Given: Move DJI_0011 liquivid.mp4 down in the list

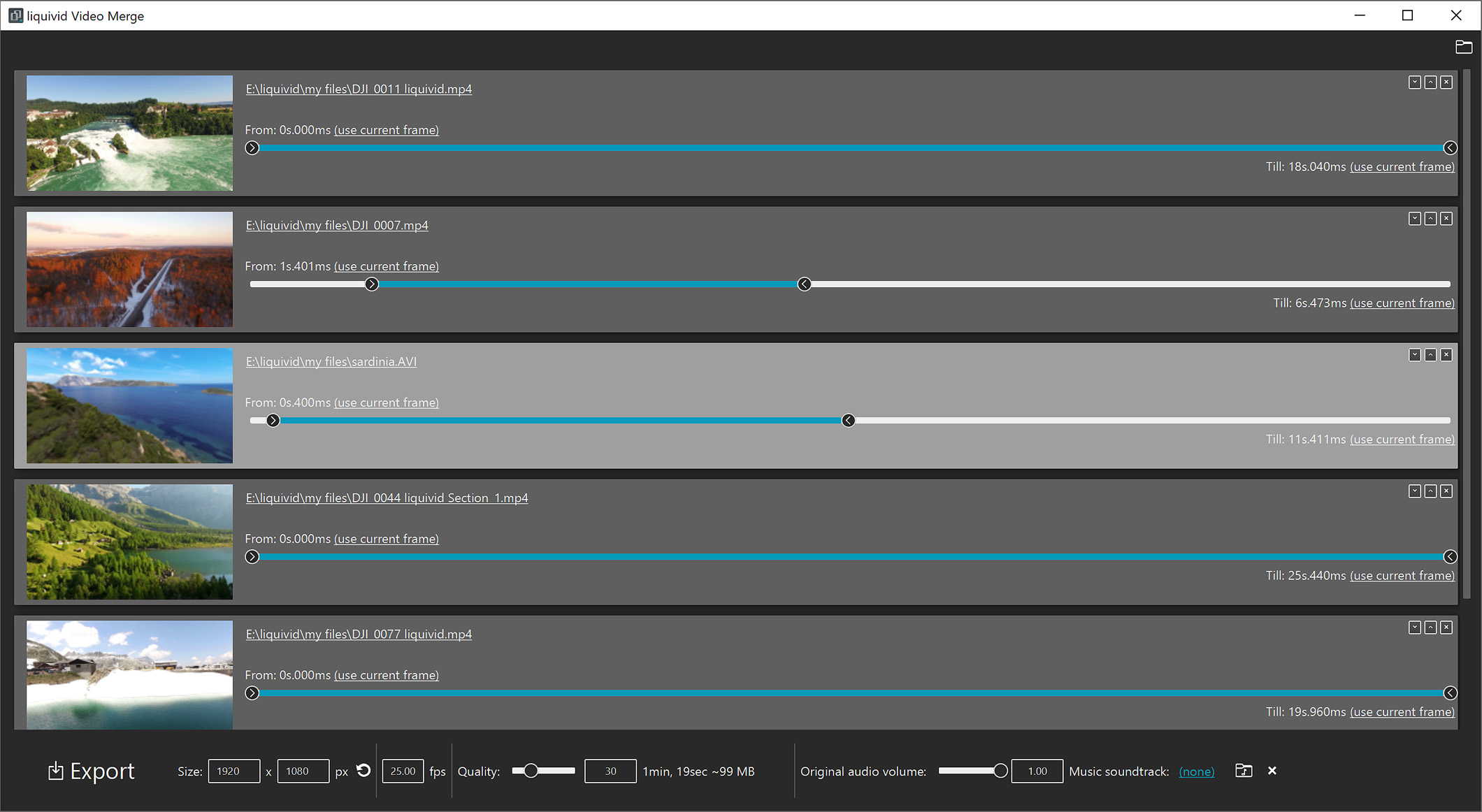Looking at the screenshot, I should point(1414,82).
